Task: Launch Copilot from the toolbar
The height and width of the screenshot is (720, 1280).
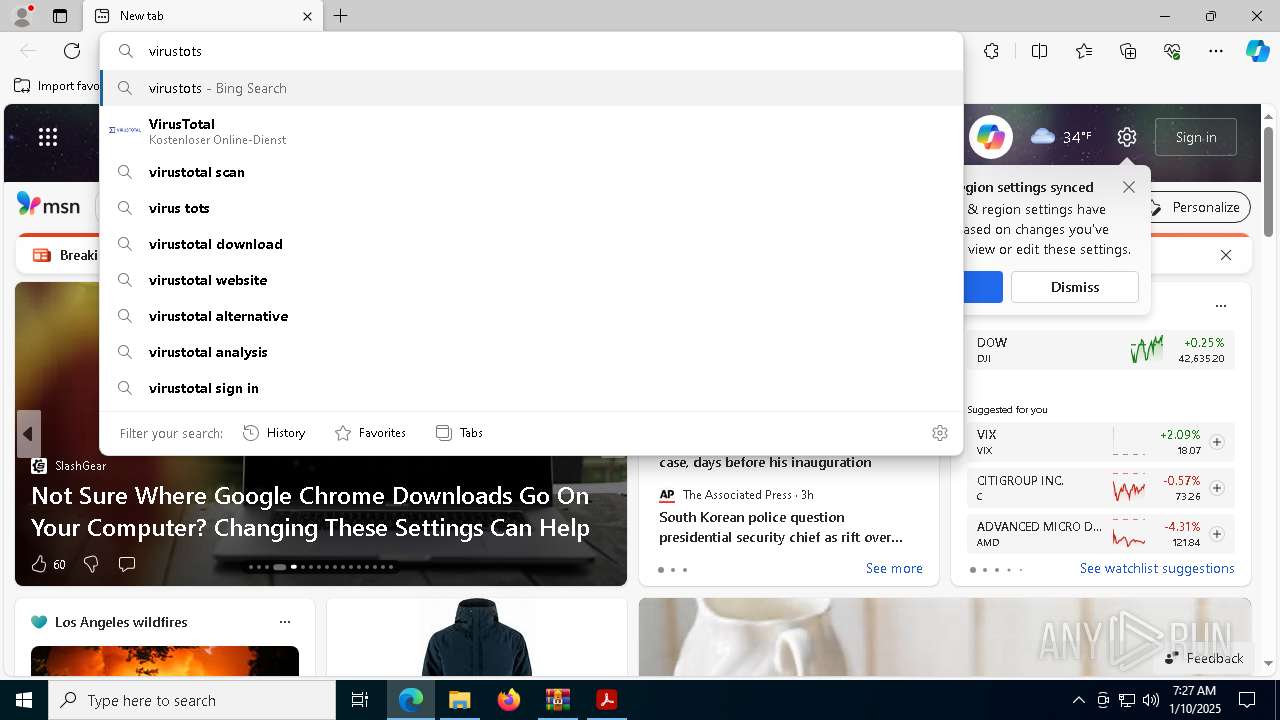Action: click(x=1257, y=51)
